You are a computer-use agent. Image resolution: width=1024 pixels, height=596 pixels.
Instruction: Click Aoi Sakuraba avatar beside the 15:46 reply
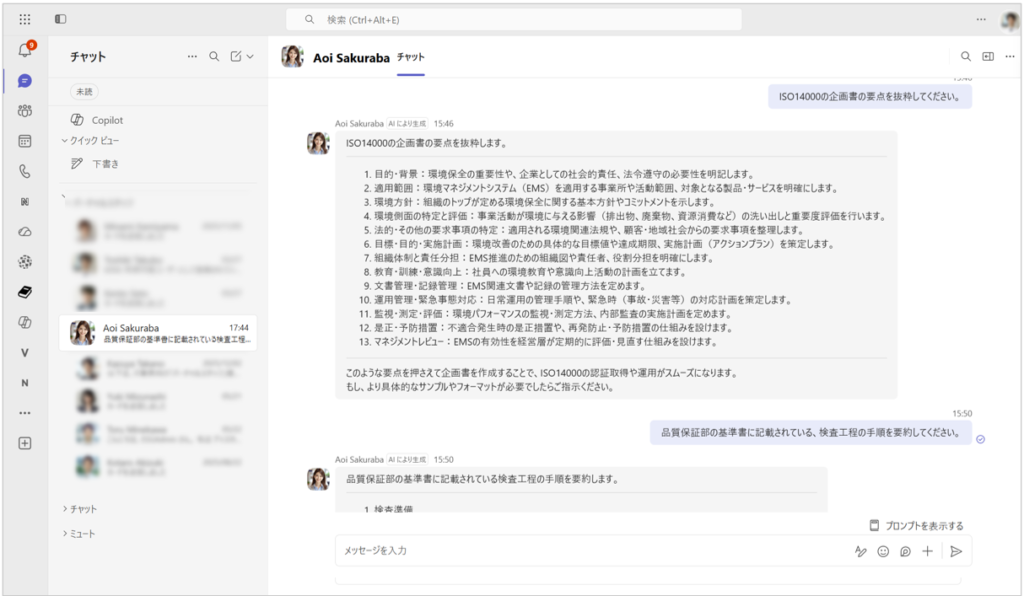[x=319, y=143]
